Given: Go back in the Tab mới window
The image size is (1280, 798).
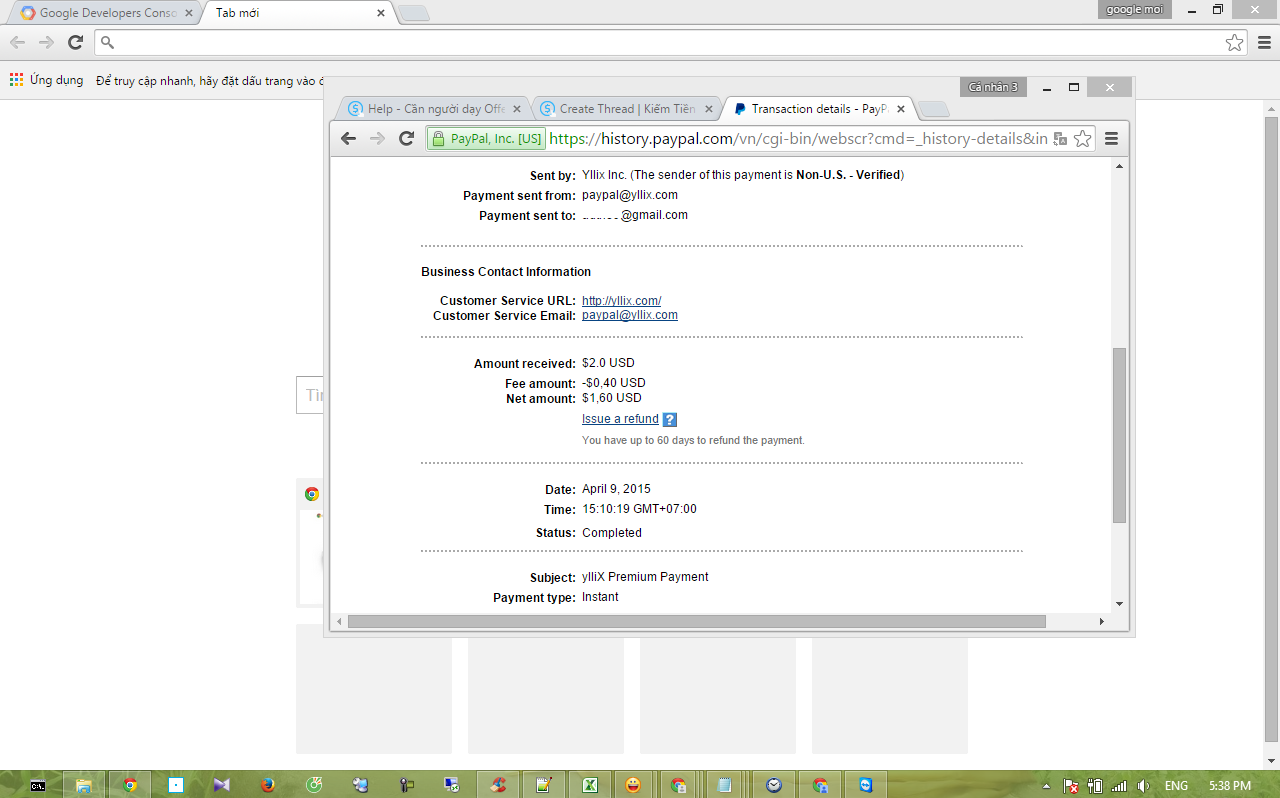Looking at the screenshot, I should click(x=17, y=42).
